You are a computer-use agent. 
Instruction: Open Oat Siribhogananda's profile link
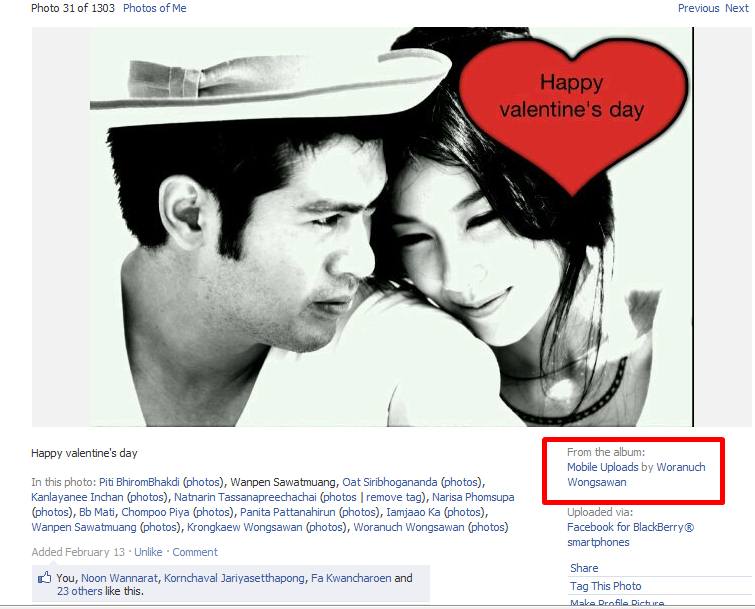pyautogui.click(x=390, y=482)
